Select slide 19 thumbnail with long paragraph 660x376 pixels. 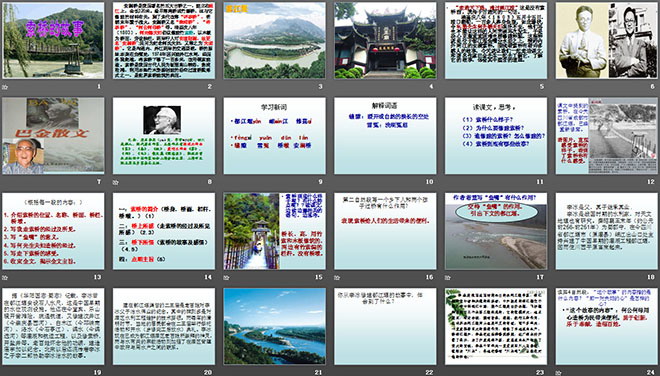[x=53, y=326]
